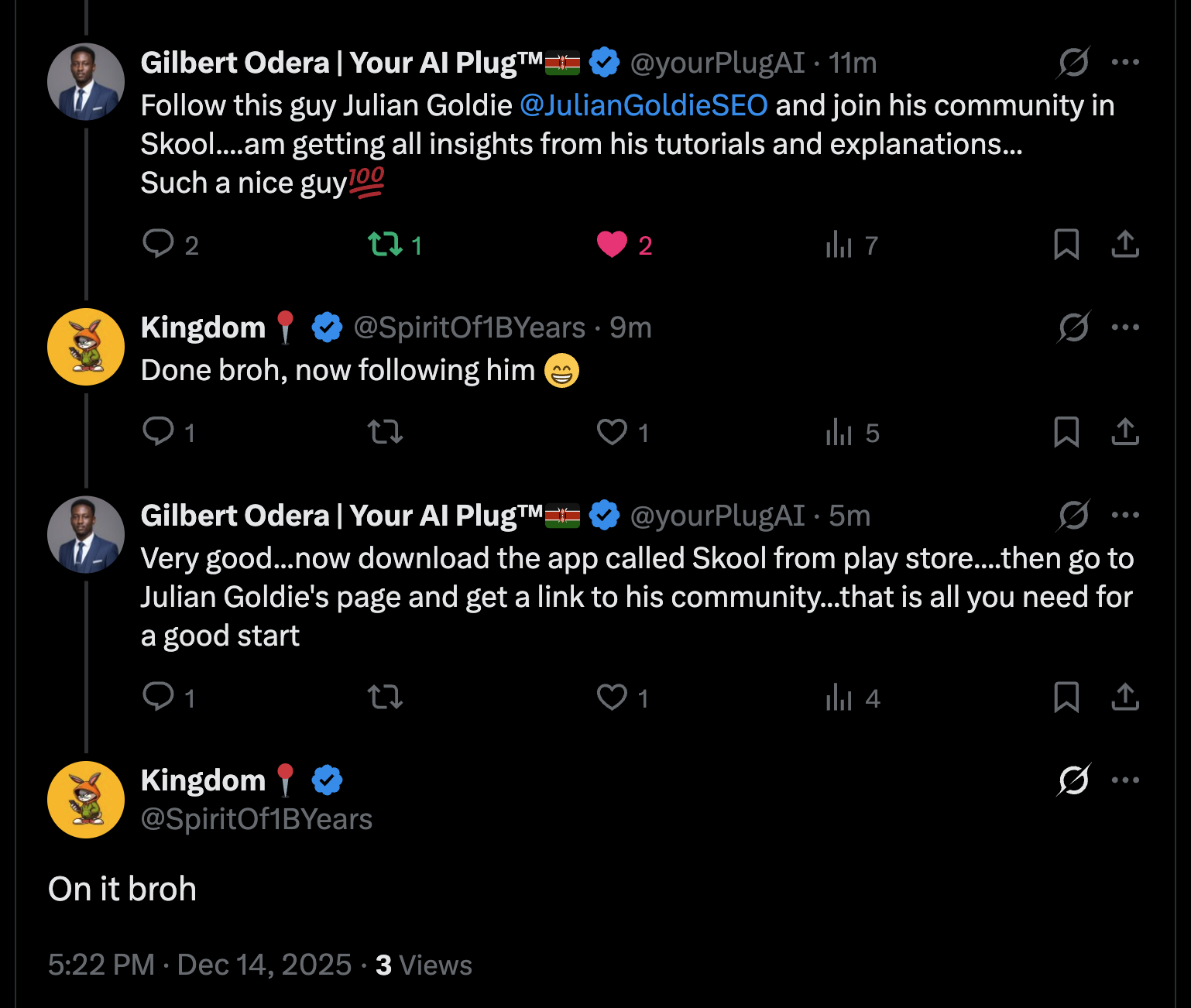Open Grok icon on 'On it broh' post

point(1073,780)
